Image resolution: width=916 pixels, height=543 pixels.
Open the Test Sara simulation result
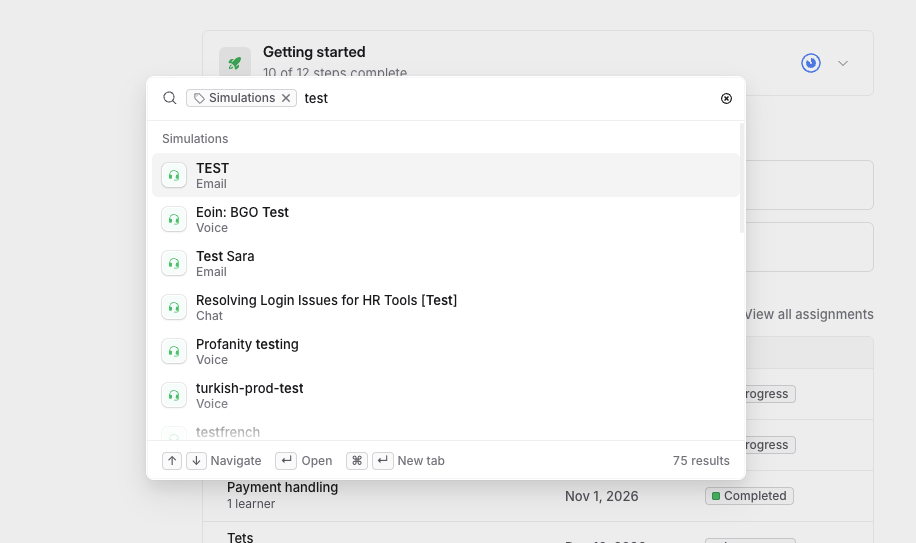pyautogui.click(x=446, y=263)
